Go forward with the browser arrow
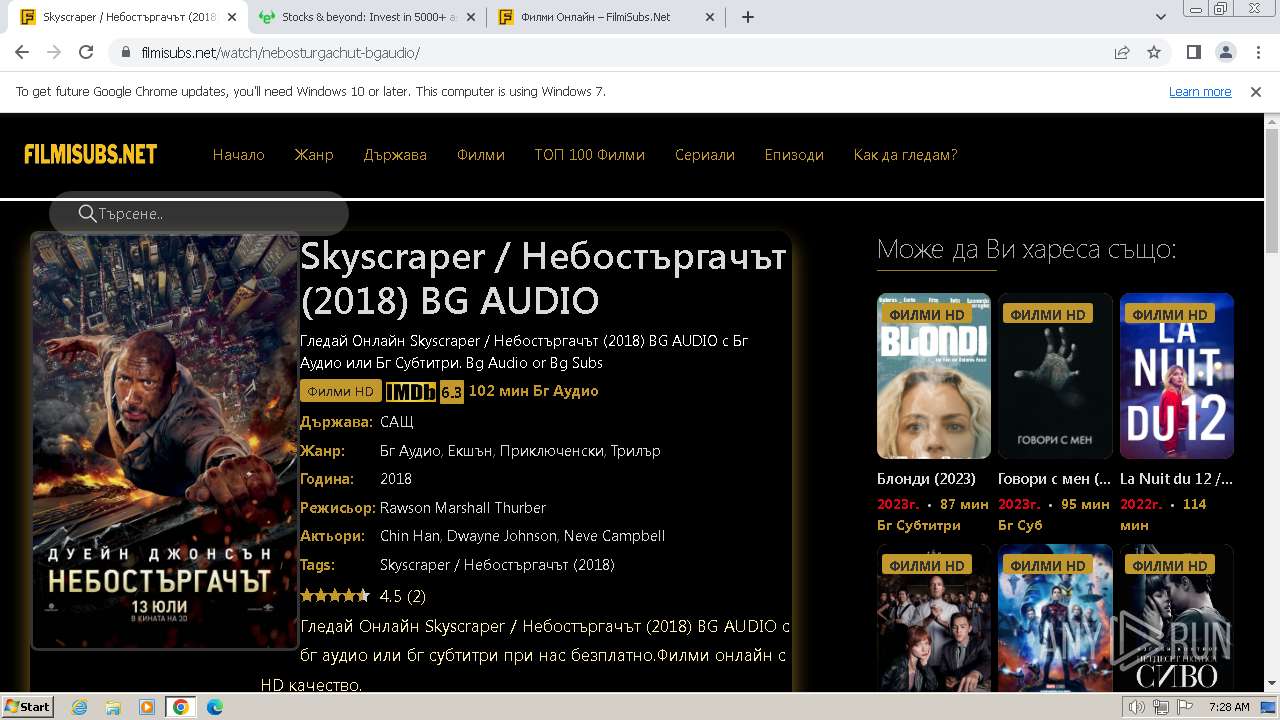 point(54,52)
